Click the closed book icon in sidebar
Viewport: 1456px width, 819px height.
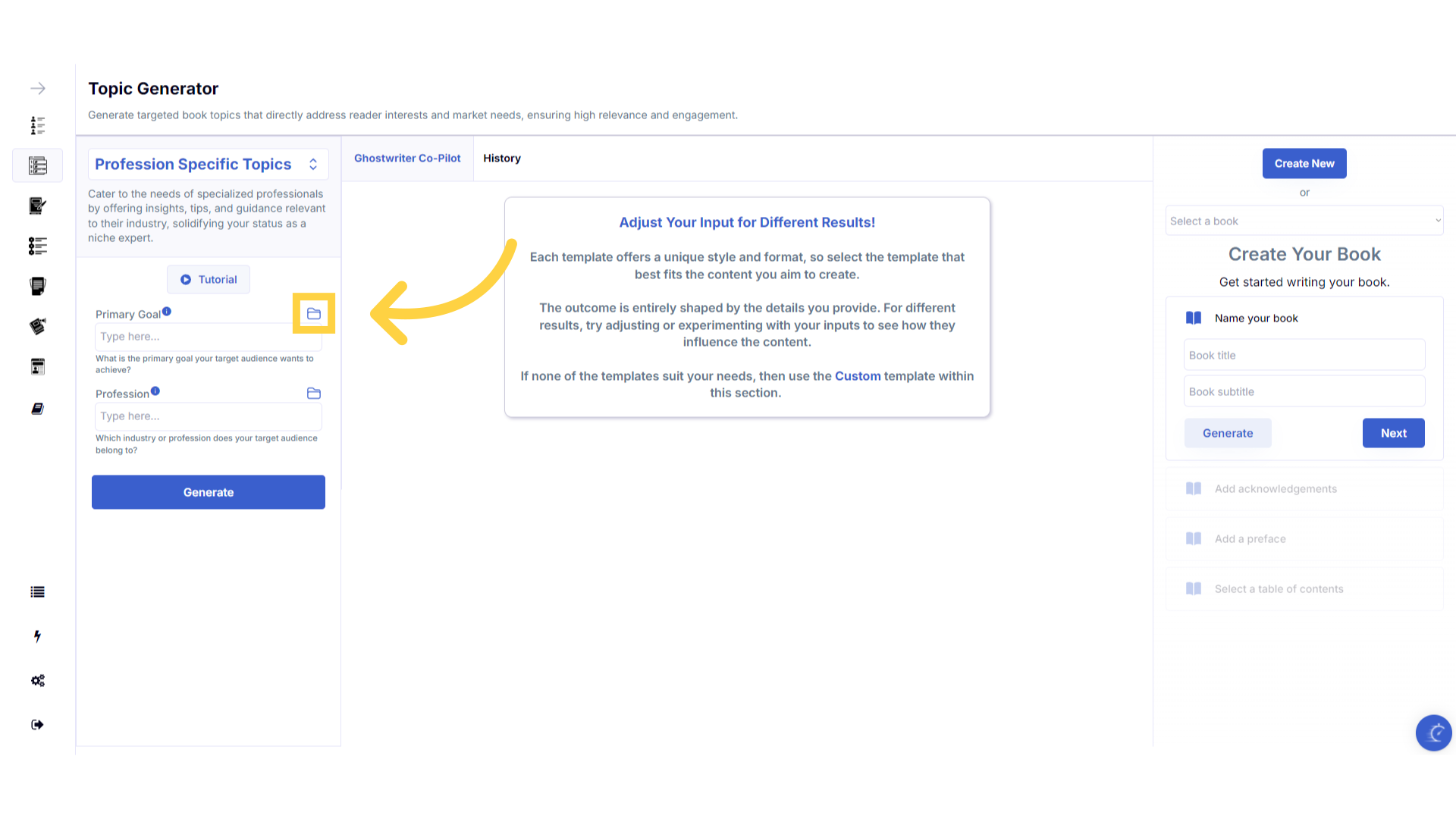click(x=38, y=409)
